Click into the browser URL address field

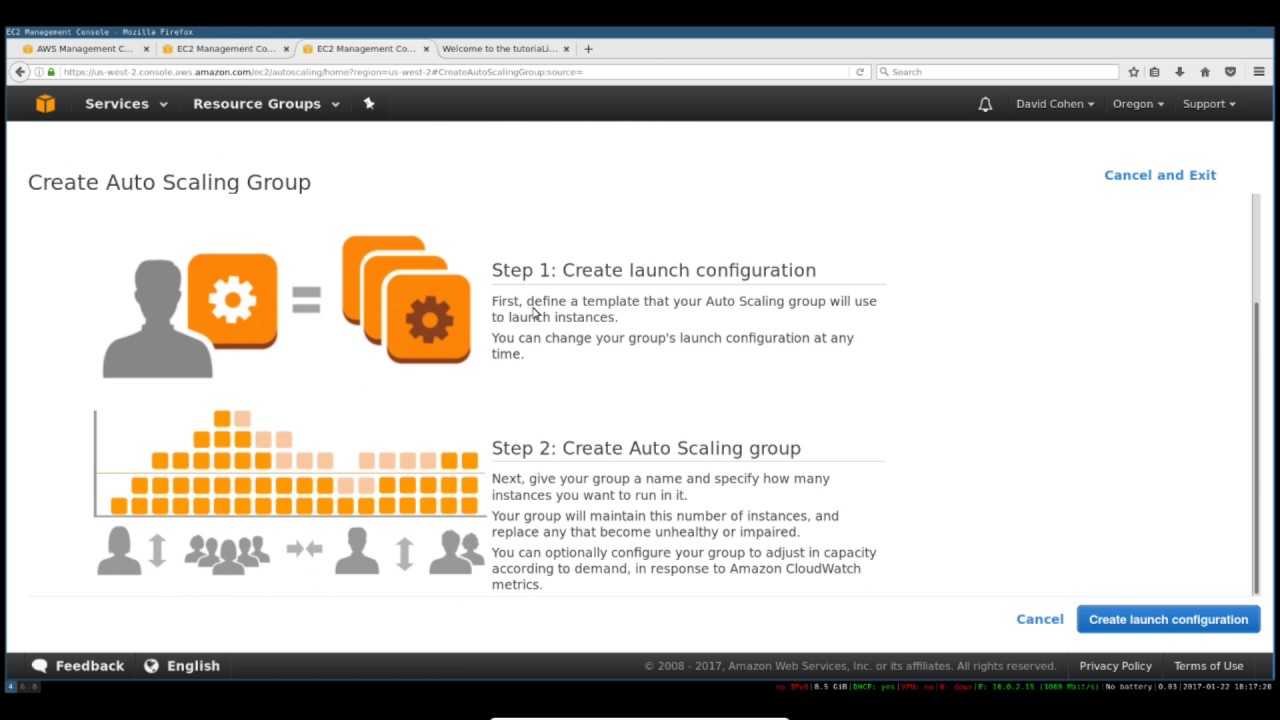455,72
